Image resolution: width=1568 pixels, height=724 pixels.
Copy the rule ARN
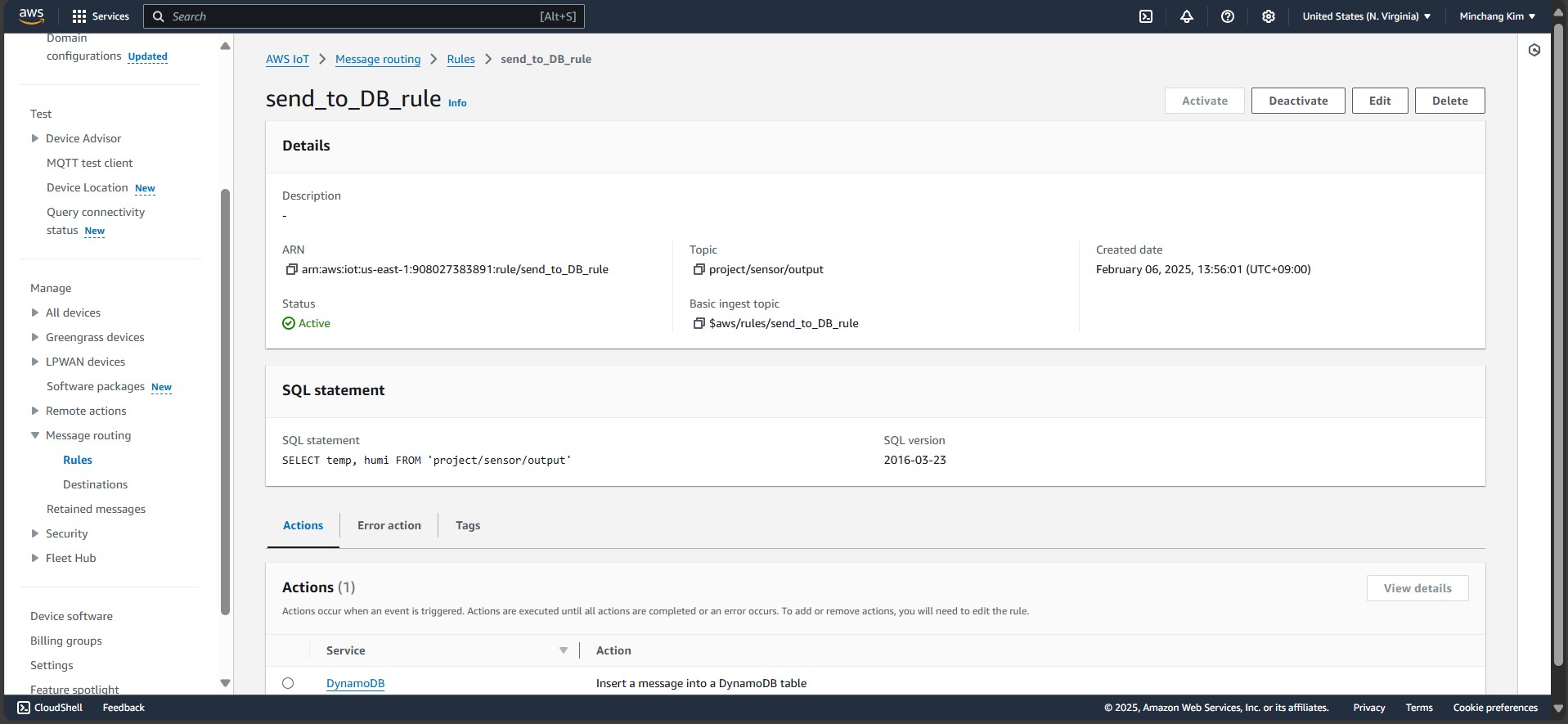pos(291,269)
